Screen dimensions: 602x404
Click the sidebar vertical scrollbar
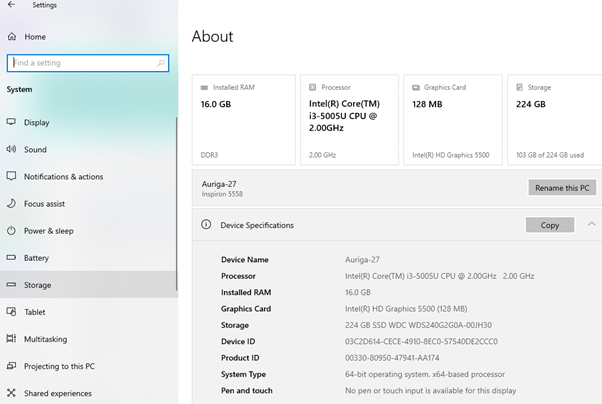177,204
